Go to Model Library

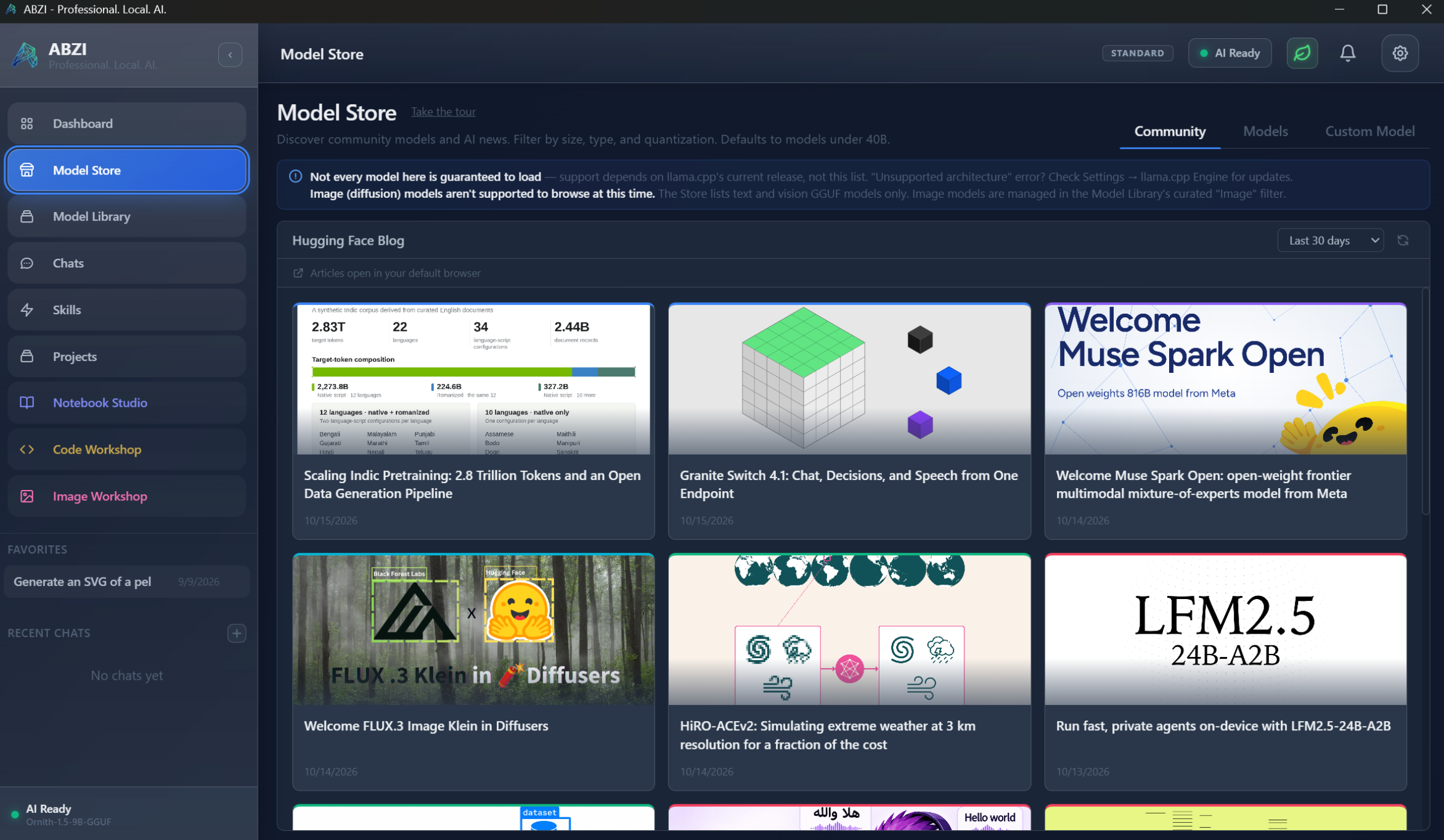pos(126,216)
